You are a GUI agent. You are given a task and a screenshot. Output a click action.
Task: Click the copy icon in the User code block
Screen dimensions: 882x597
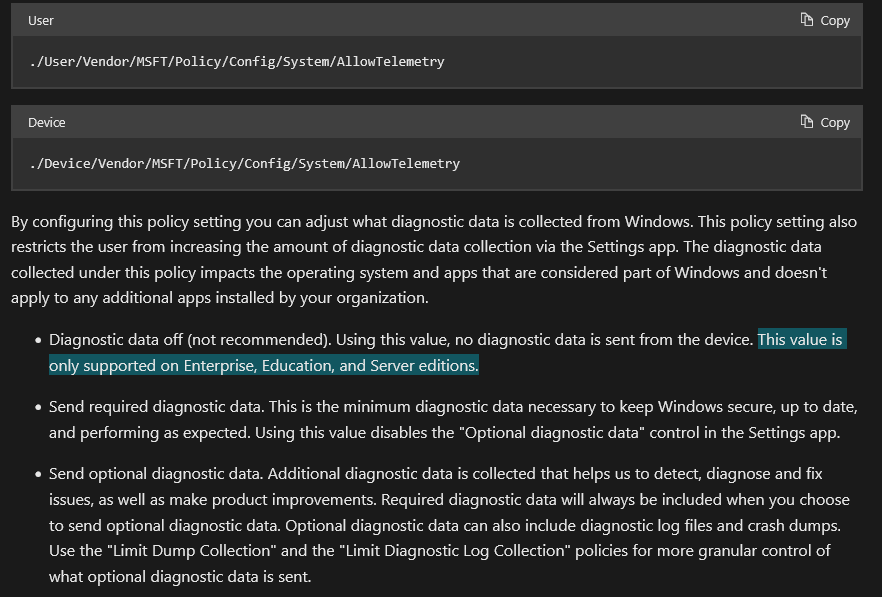pos(808,20)
